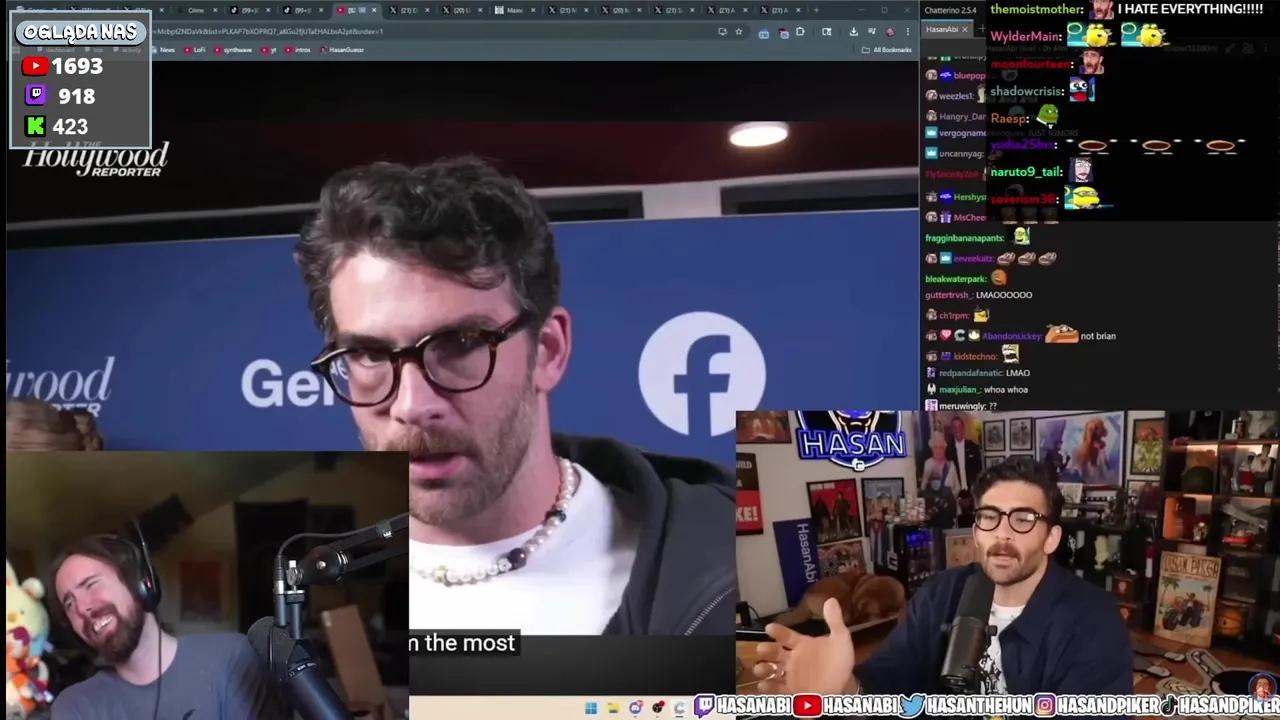Viewport: 1280px width, 720px height.
Task: Click the YouTube video player area
Action: (x=462, y=380)
